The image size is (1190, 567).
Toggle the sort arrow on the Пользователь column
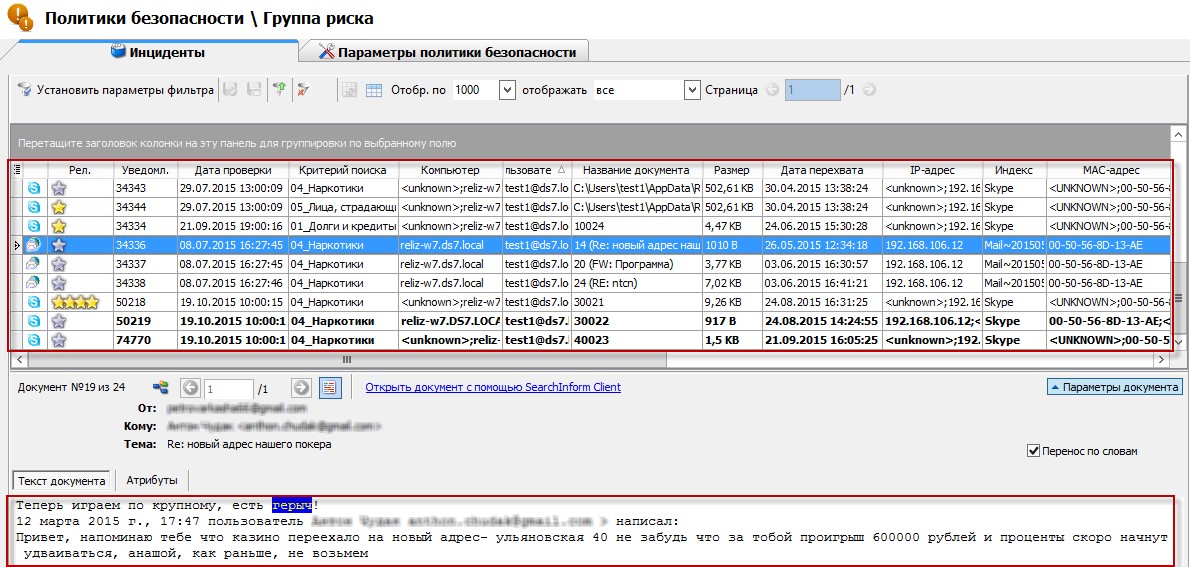point(561,170)
